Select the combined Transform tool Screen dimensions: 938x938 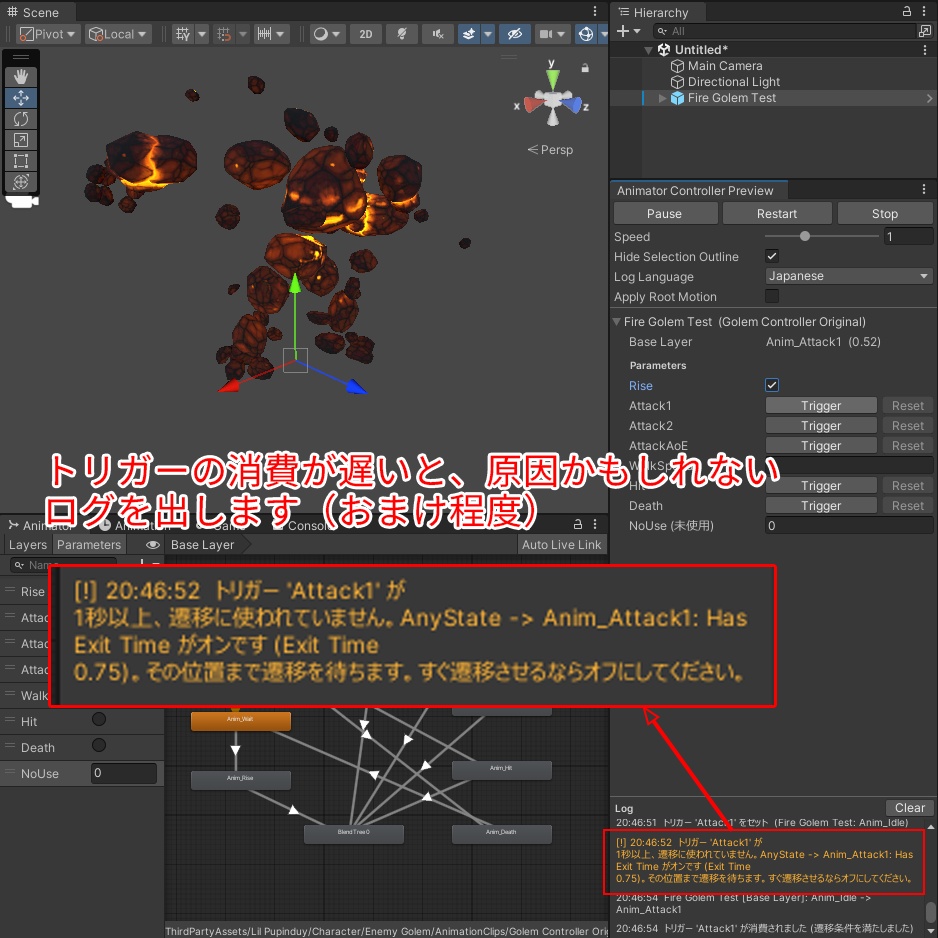(x=21, y=181)
